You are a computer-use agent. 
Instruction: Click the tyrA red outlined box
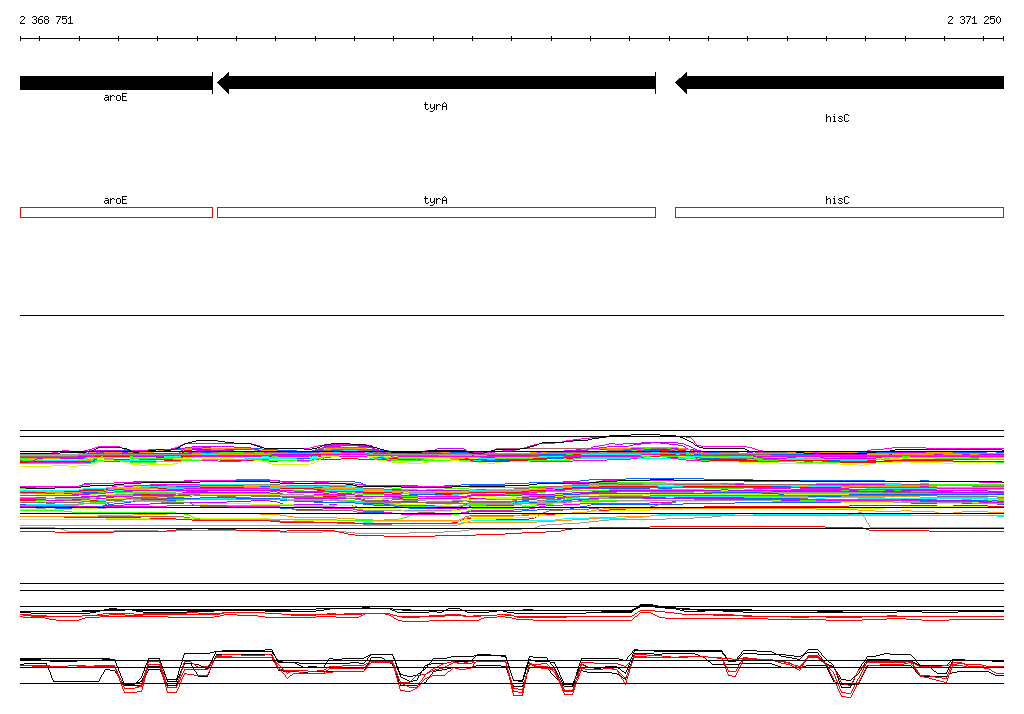(x=436, y=212)
